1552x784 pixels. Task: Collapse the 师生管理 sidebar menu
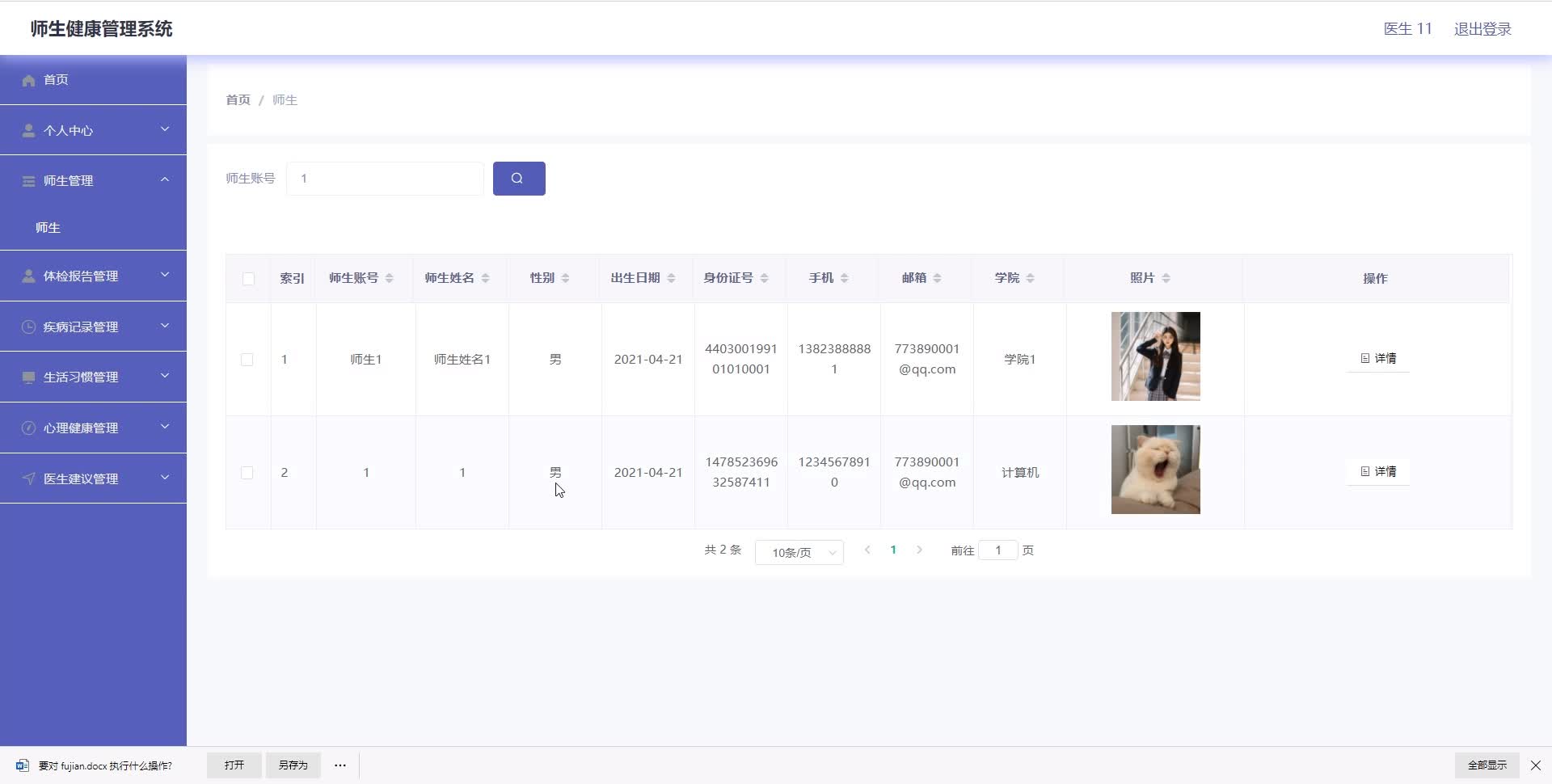click(93, 180)
